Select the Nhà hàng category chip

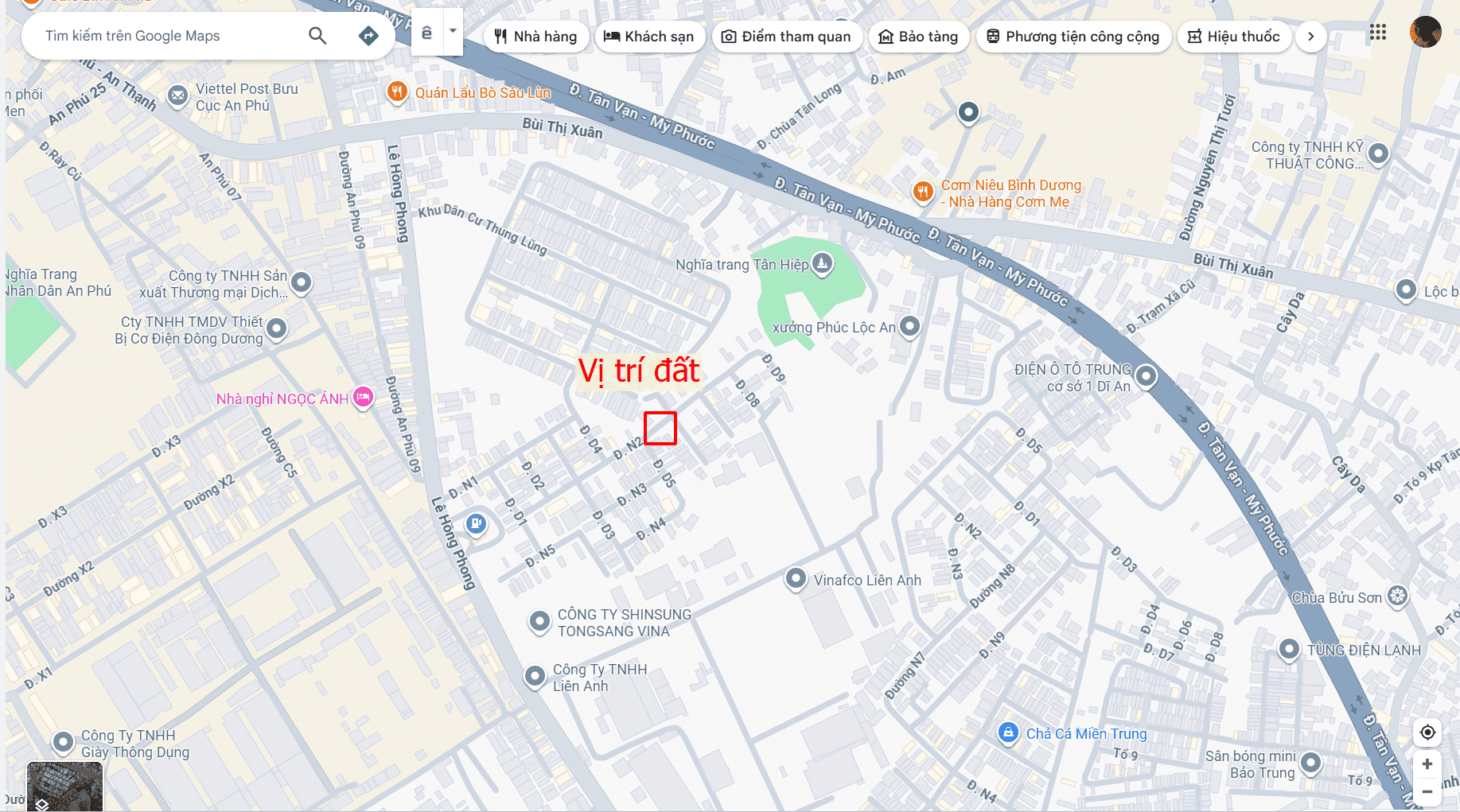coord(535,37)
